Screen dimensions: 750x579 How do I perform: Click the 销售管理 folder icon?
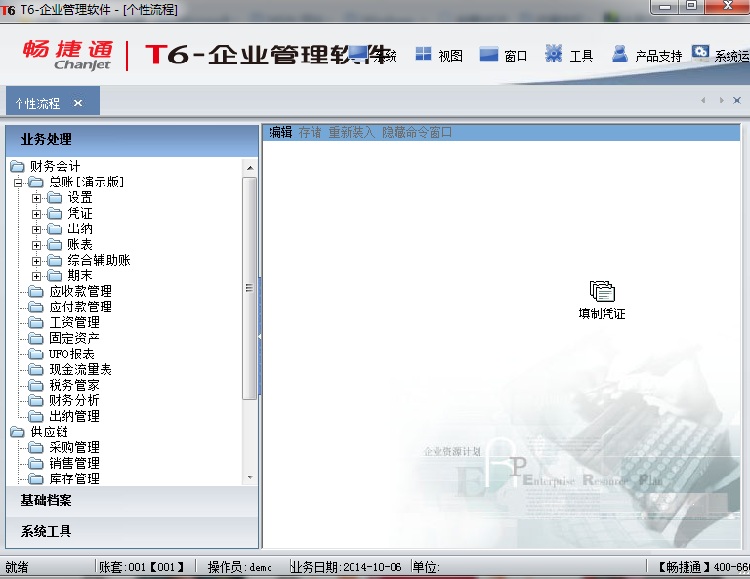pyautogui.click(x=35, y=463)
